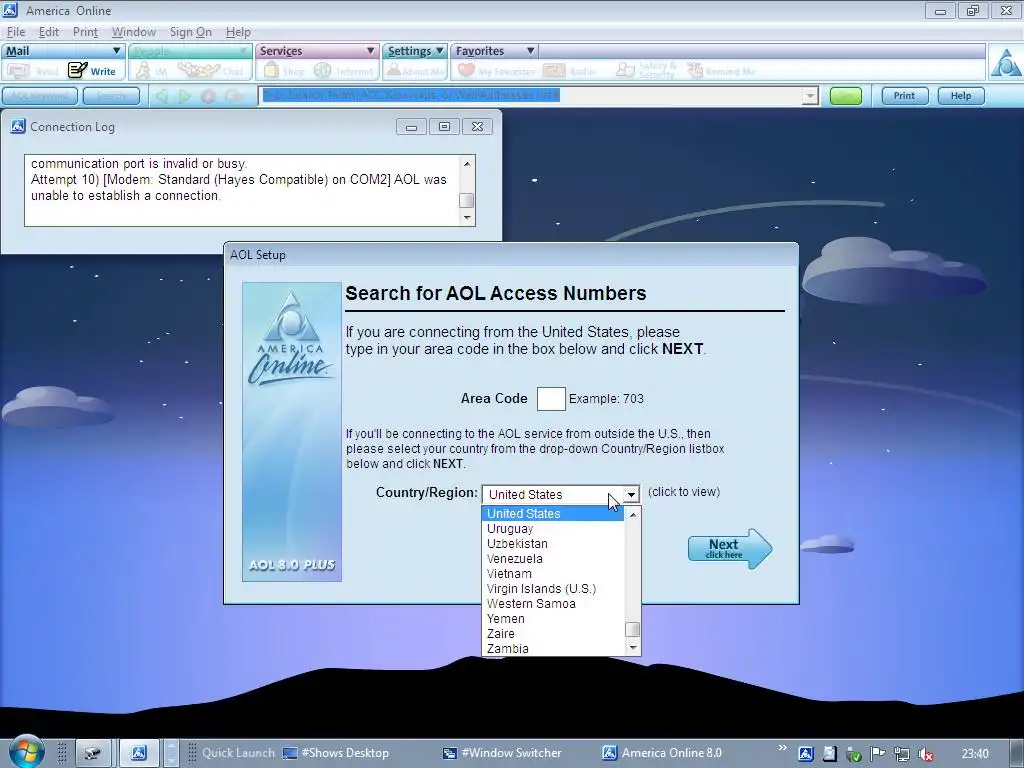Click country list scrollbar down arrow
The image size is (1024, 768).
(x=632, y=648)
